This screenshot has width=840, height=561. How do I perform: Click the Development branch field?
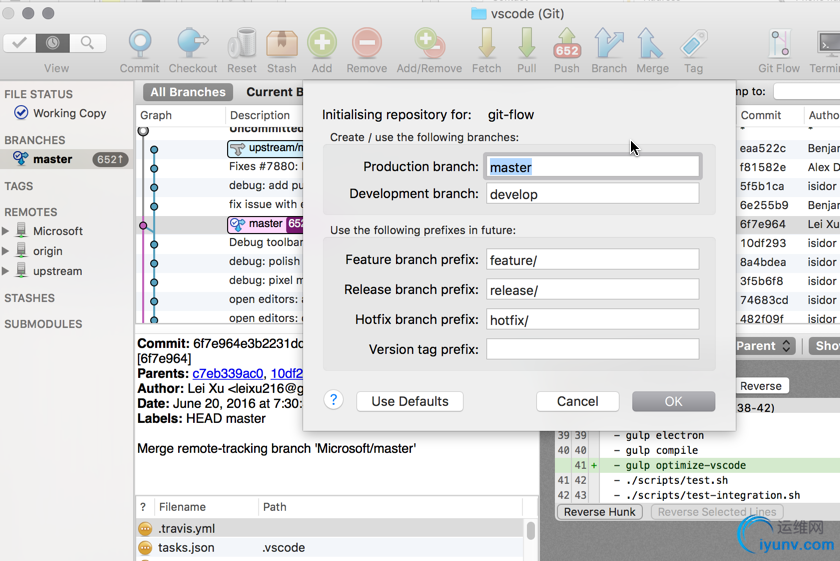tap(592, 193)
